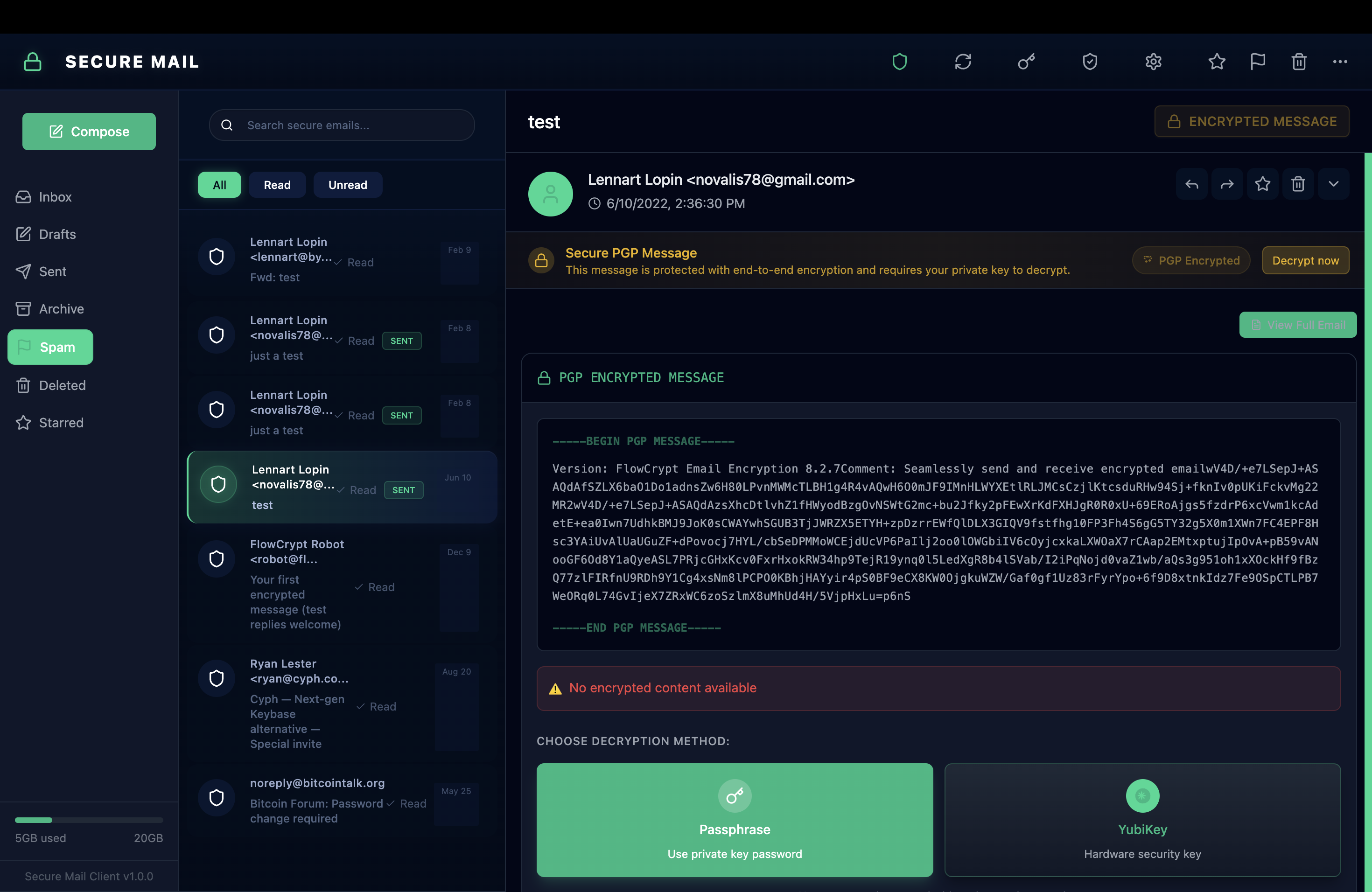1372x892 pixels.
Task: Click the sync refresh icon in top toolbar
Action: coord(963,62)
